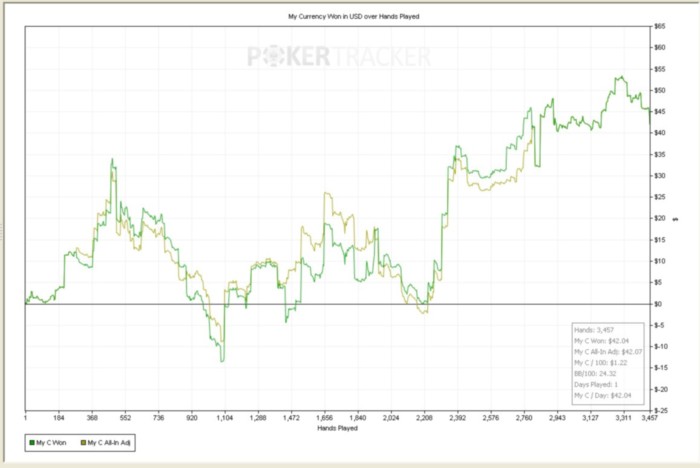The height and width of the screenshot is (468, 700).
Task: Click the $0 y-axis label
Action: (658, 304)
